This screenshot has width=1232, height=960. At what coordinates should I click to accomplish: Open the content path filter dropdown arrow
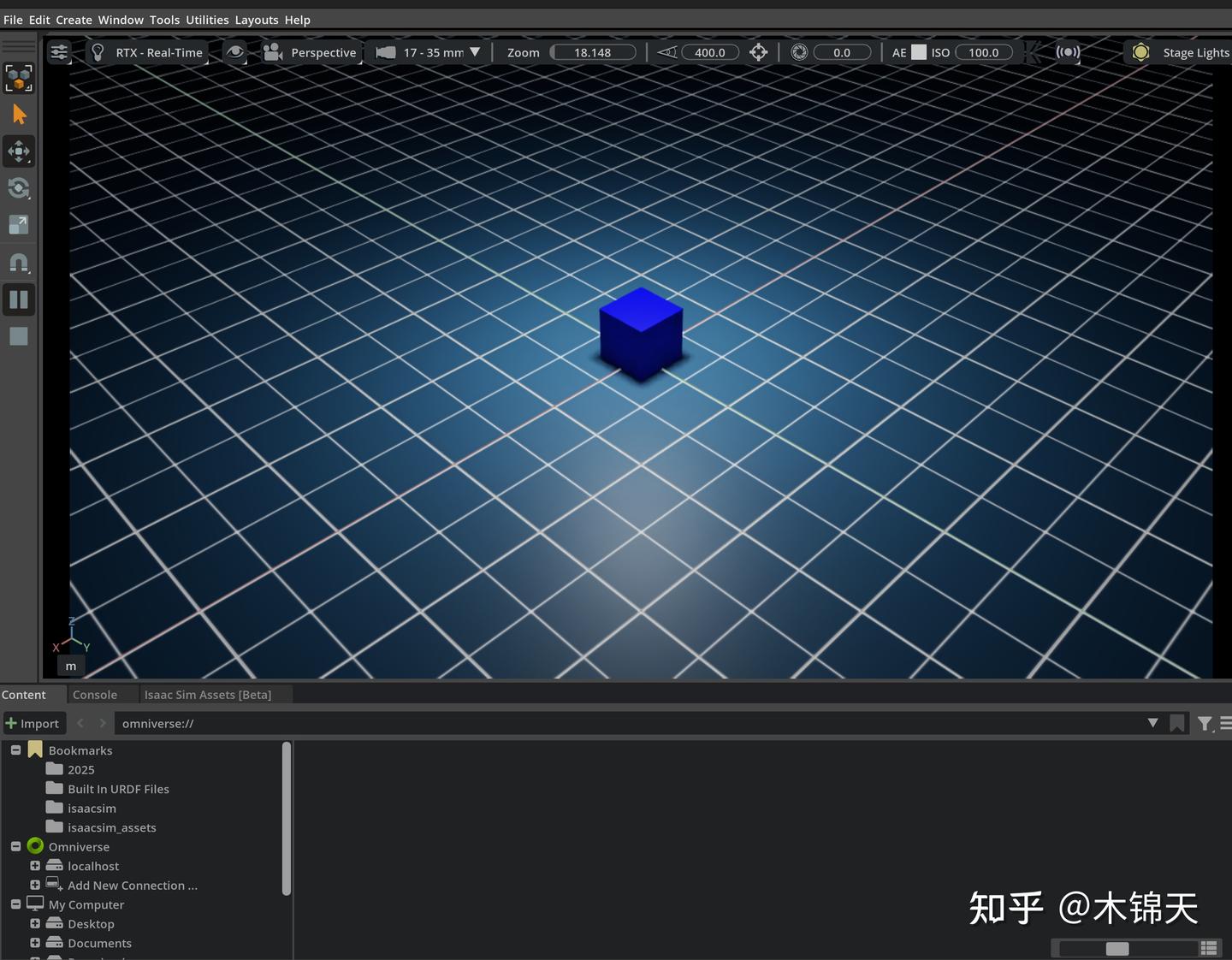coord(1153,723)
